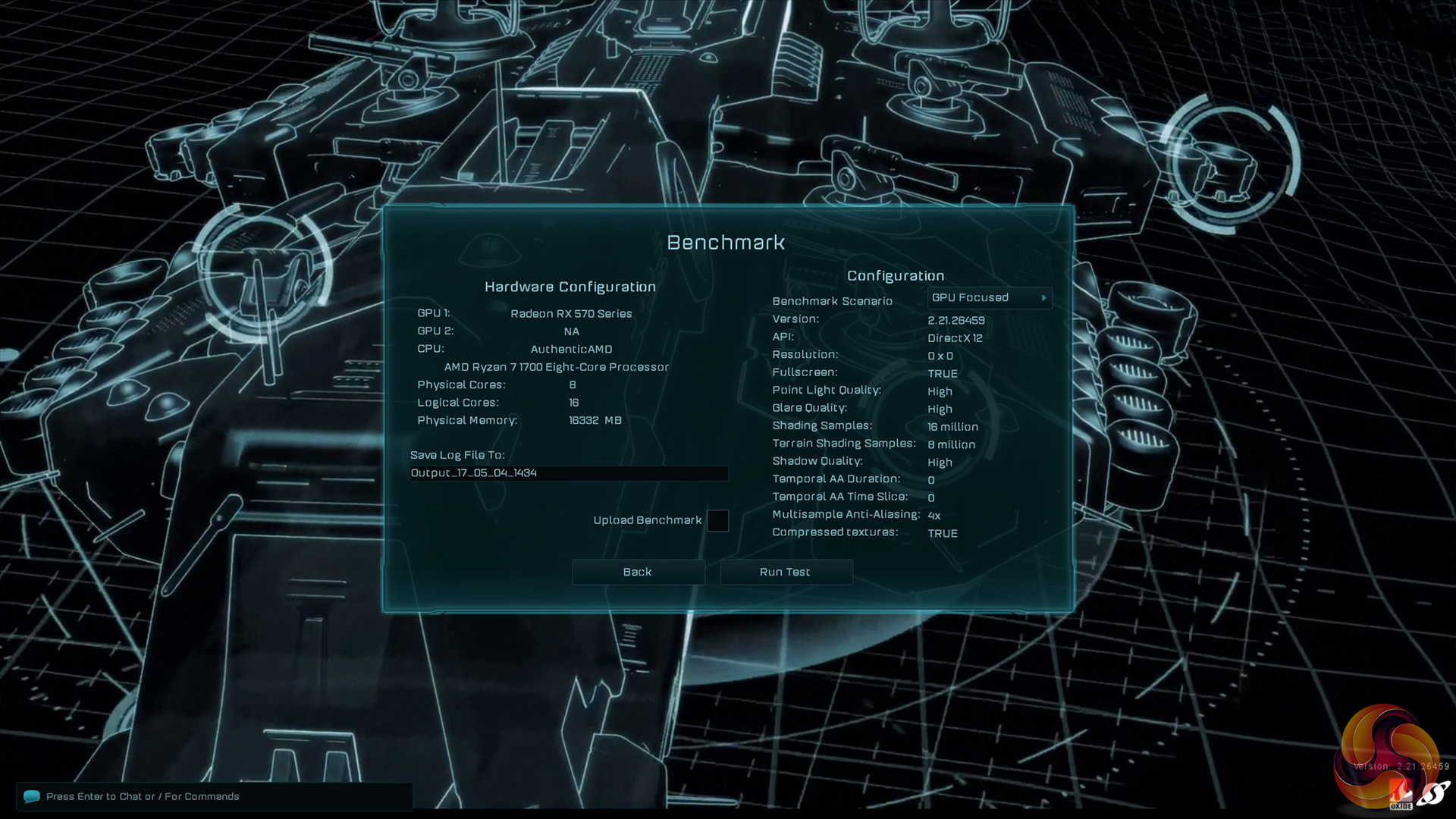Click the circular HUD ring on left antenna
The image size is (1456, 819).
(x=260, y=273)
